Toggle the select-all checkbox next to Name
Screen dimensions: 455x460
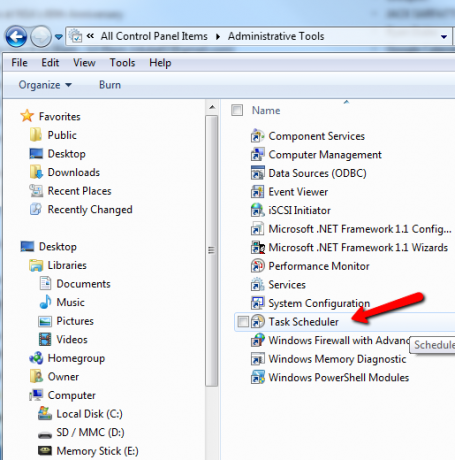click(237, 110)
